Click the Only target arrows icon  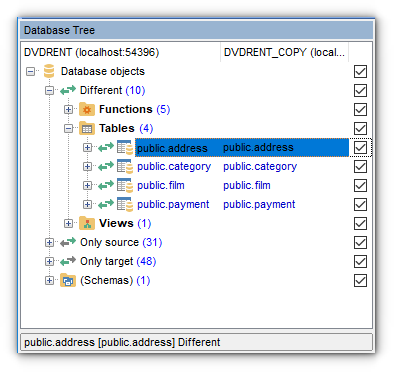point(68,261)
